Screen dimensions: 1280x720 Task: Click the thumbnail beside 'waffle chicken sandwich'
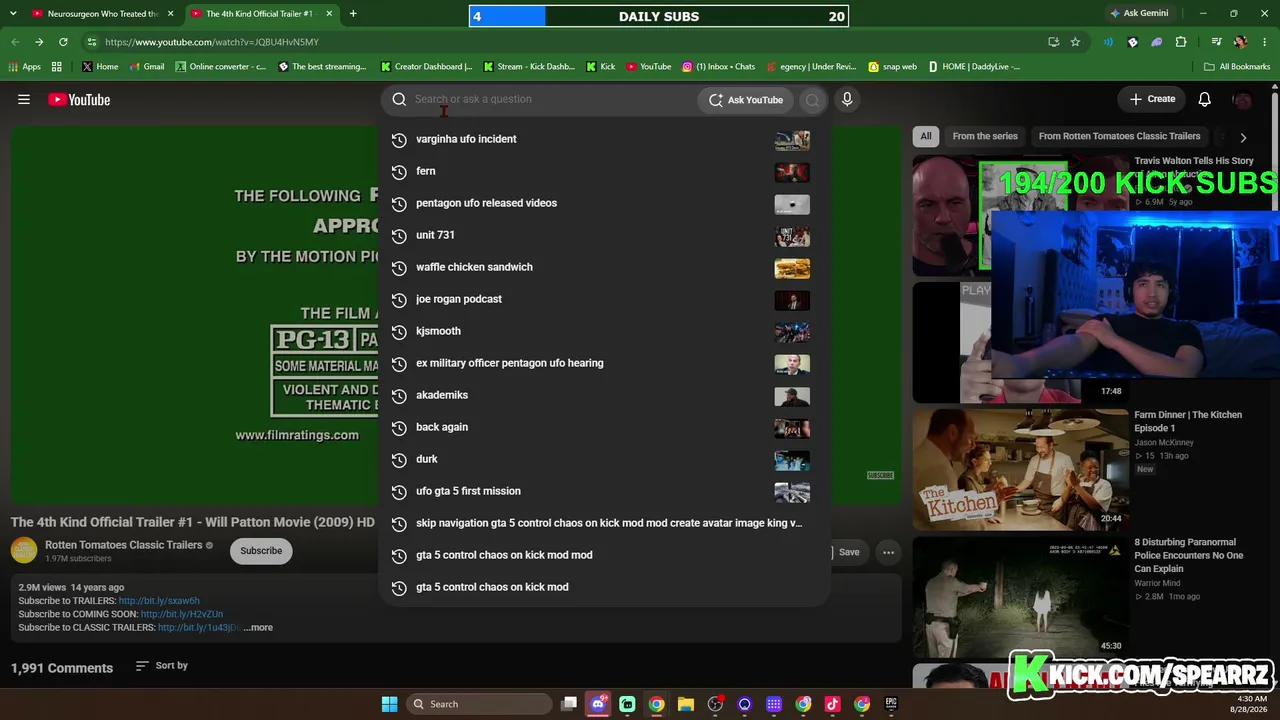[x=792, y=268]
